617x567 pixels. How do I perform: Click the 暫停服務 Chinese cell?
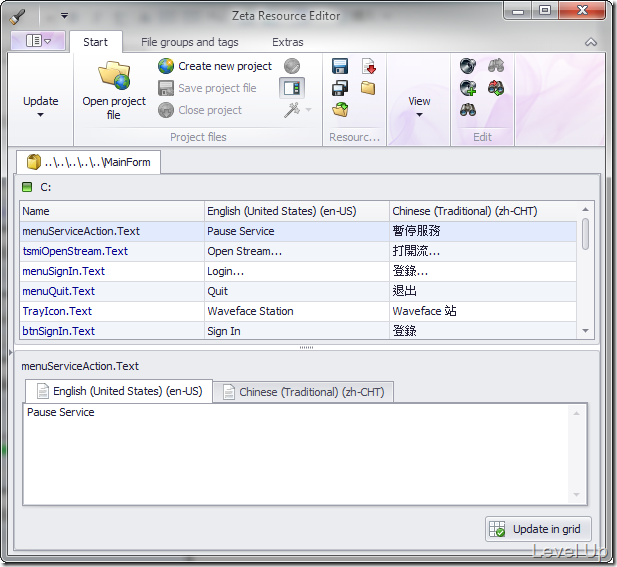(x=483, y=231)
